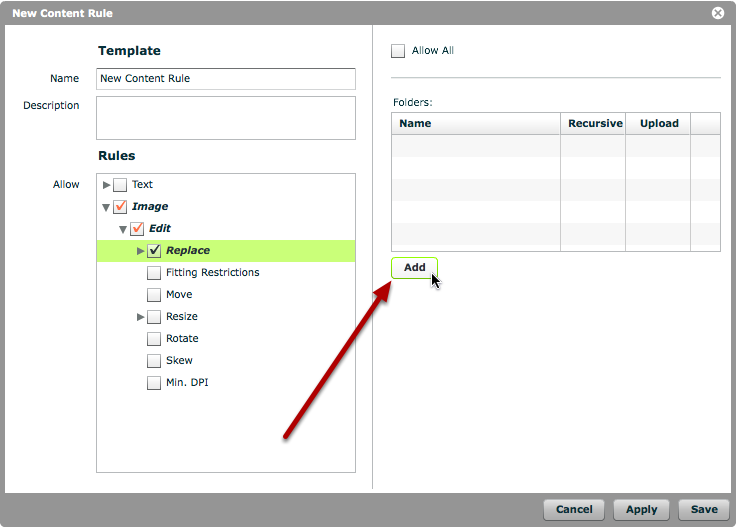This screenshot has width=737, height=528.
Task: Expand the Text tree node
Action: coord(107,185)
